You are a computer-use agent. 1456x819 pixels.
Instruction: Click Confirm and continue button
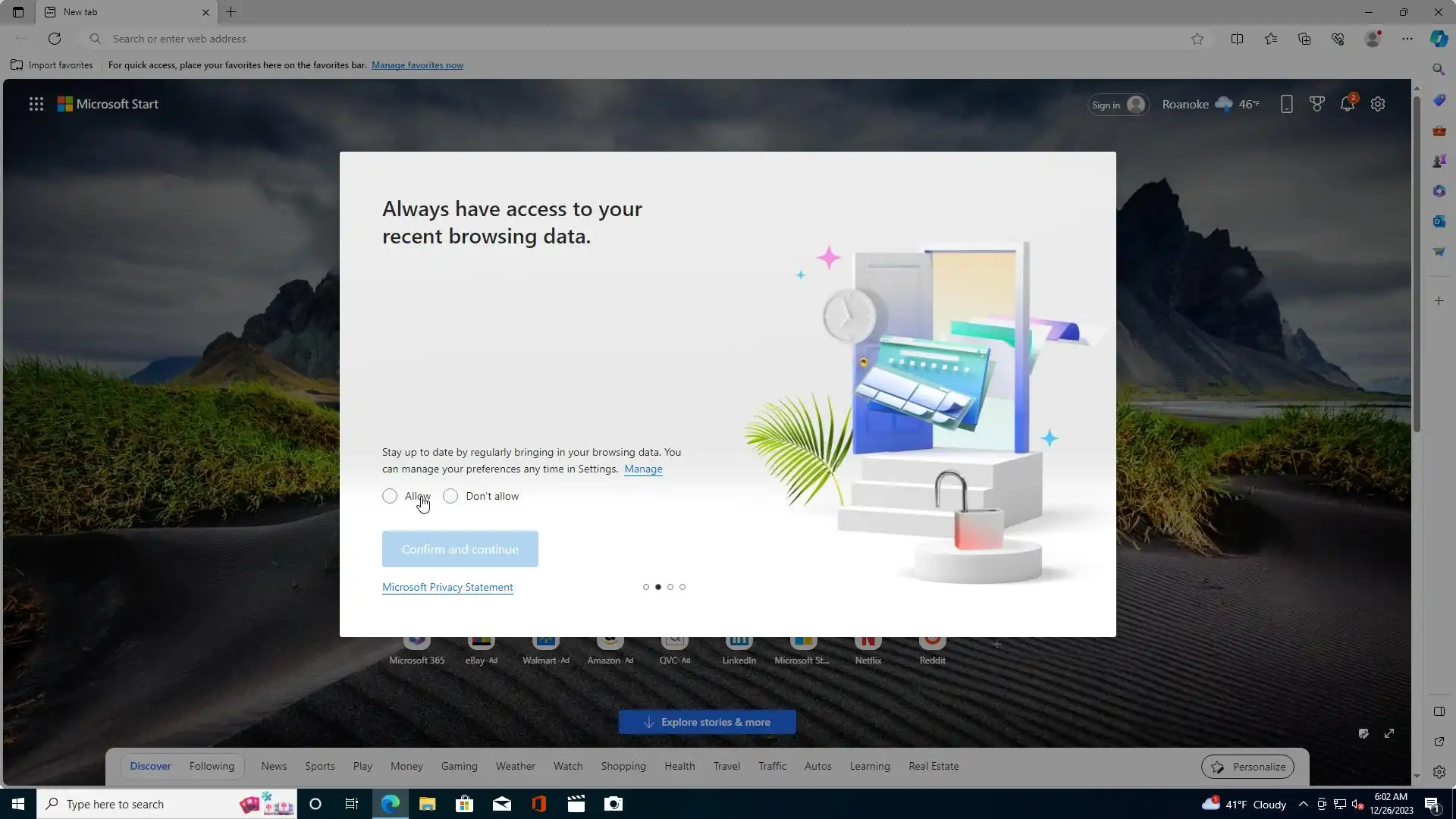point(460,549)
